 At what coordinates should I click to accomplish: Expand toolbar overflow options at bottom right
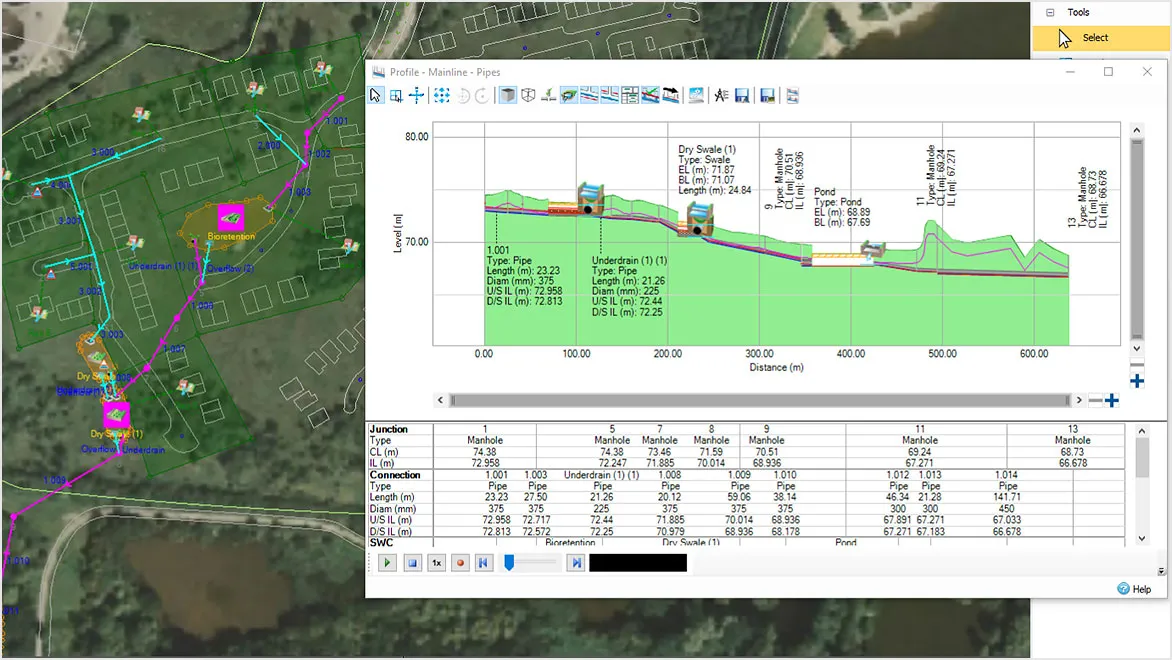(x=1161, y=571)
